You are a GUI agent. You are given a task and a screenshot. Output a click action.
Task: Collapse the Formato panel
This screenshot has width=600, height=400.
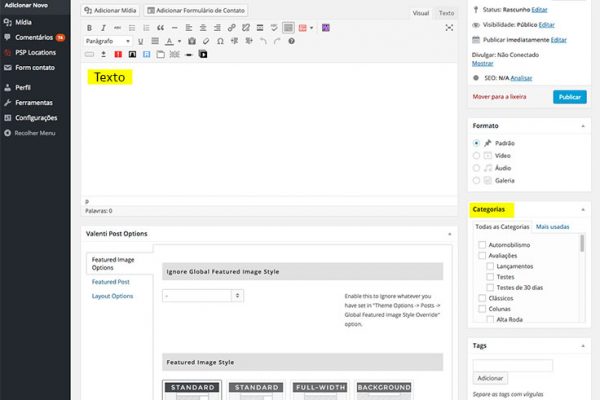pos(582,126)
